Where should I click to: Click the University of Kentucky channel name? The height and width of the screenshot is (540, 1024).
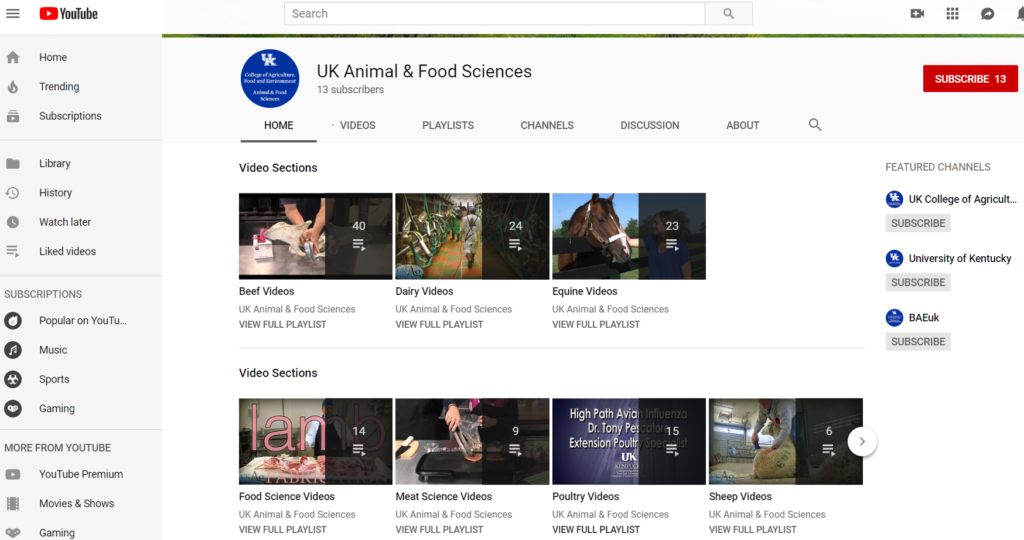pyautogui.click(x=959, y=259)
